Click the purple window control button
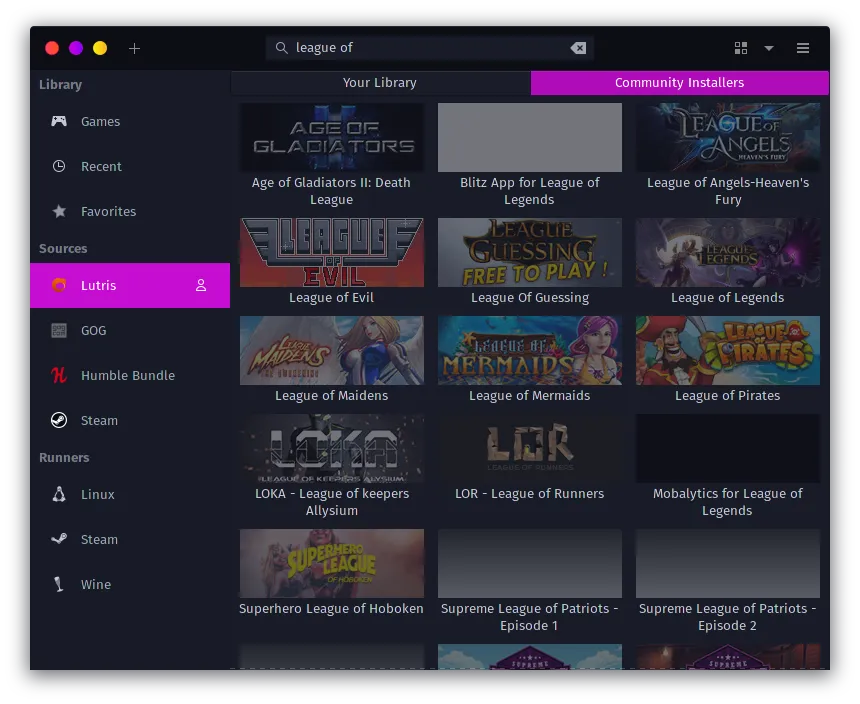The height and width of the screenshot is (704, 860). click(x=76, y=48)
